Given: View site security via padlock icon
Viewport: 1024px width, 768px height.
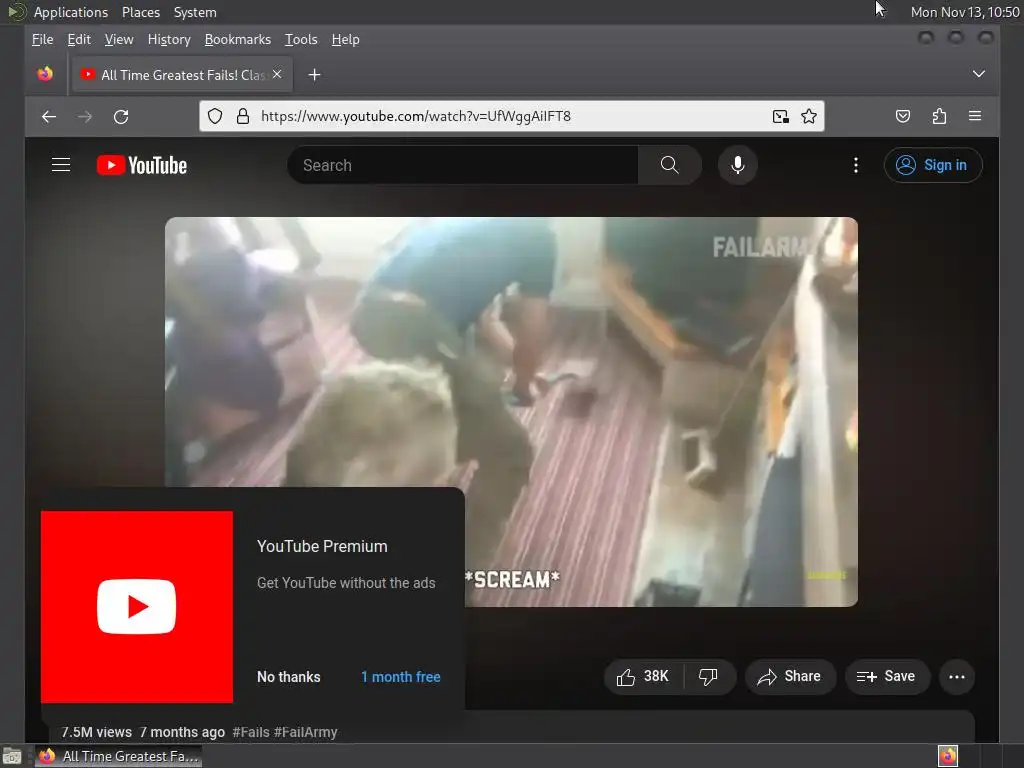Looking at the screenshot, I should pyautogui.click(x=243, y=116).
